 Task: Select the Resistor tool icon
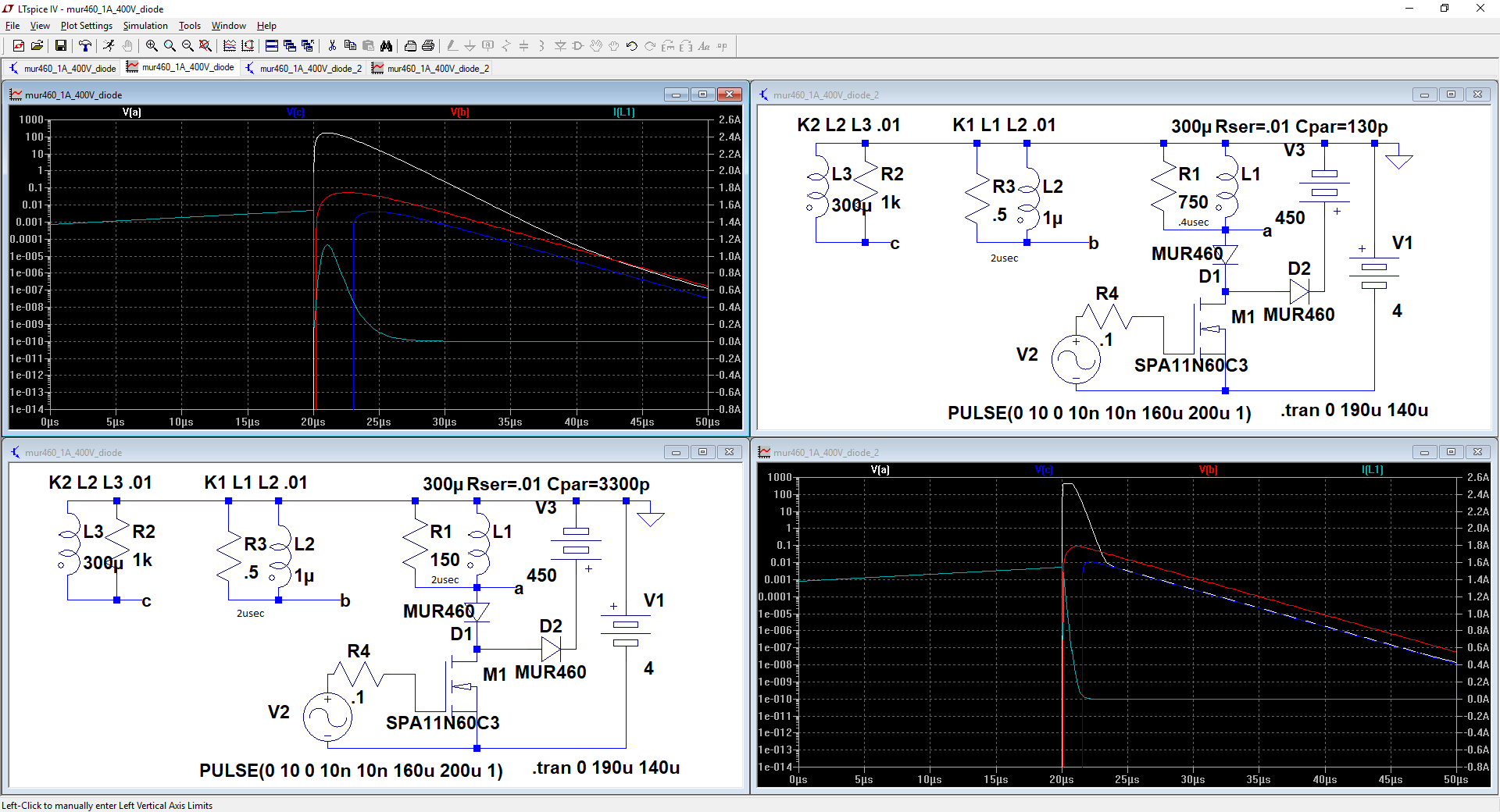tap(505, 46)
